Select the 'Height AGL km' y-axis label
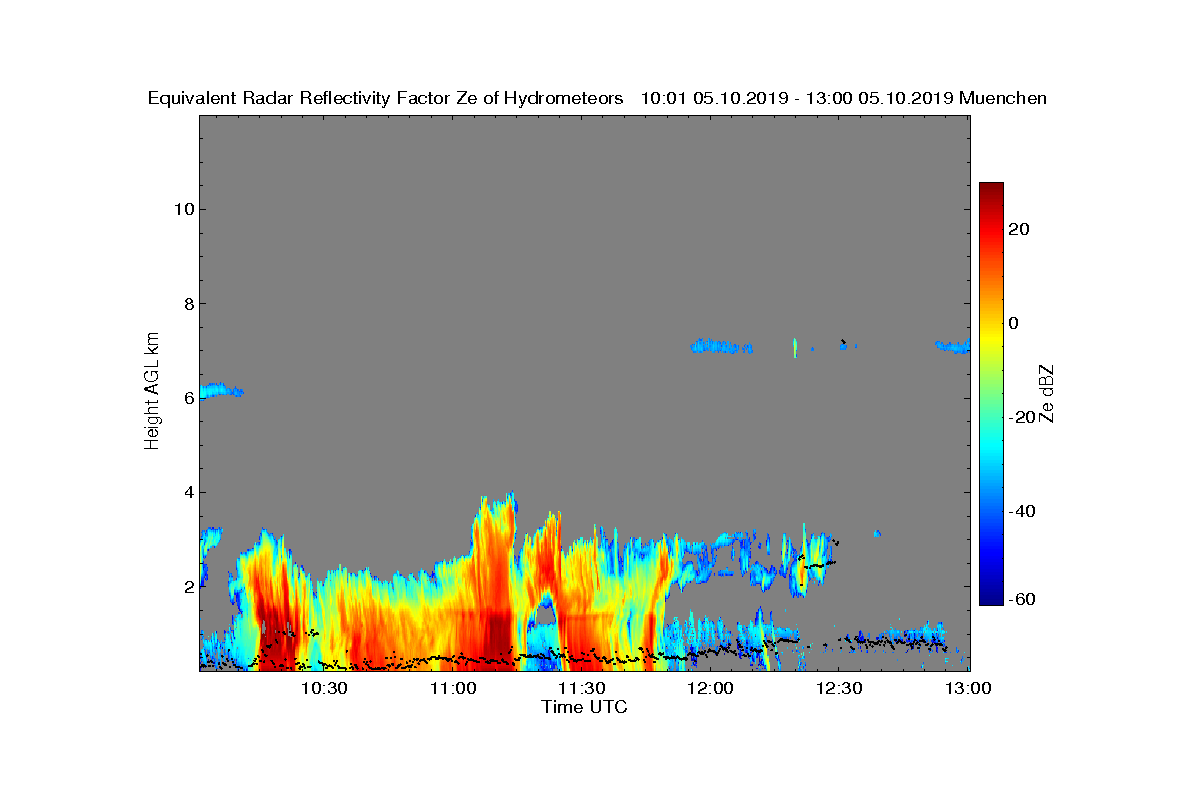 (x=152, y=392)
